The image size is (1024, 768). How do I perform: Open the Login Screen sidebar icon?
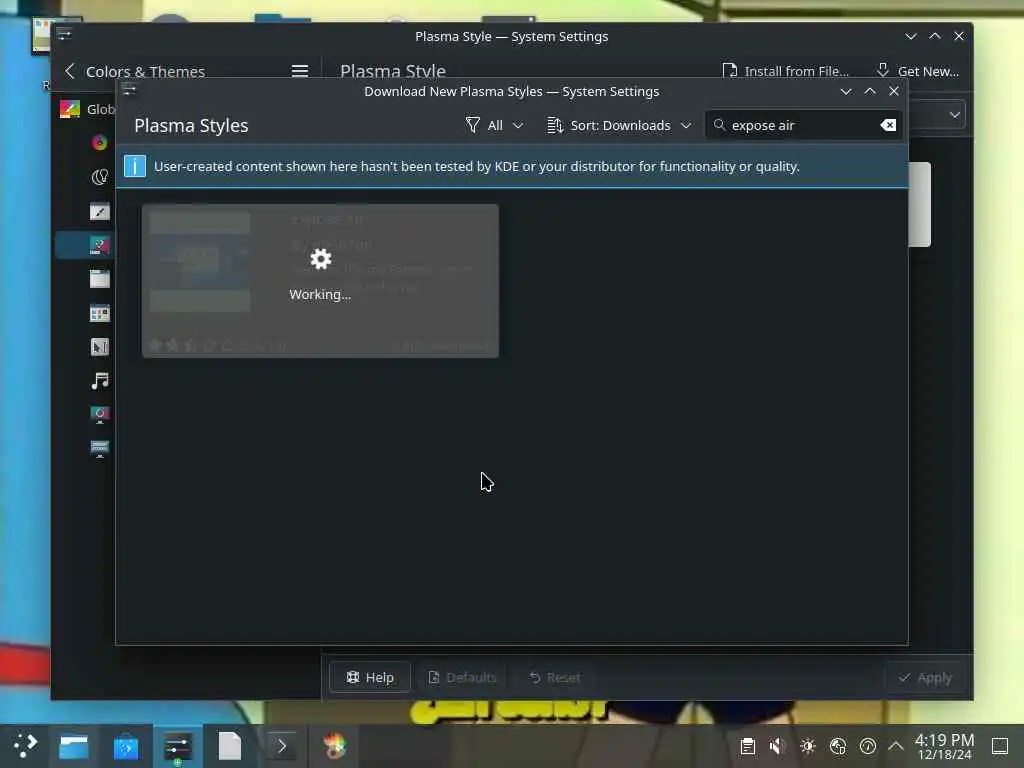coord(99,449)
